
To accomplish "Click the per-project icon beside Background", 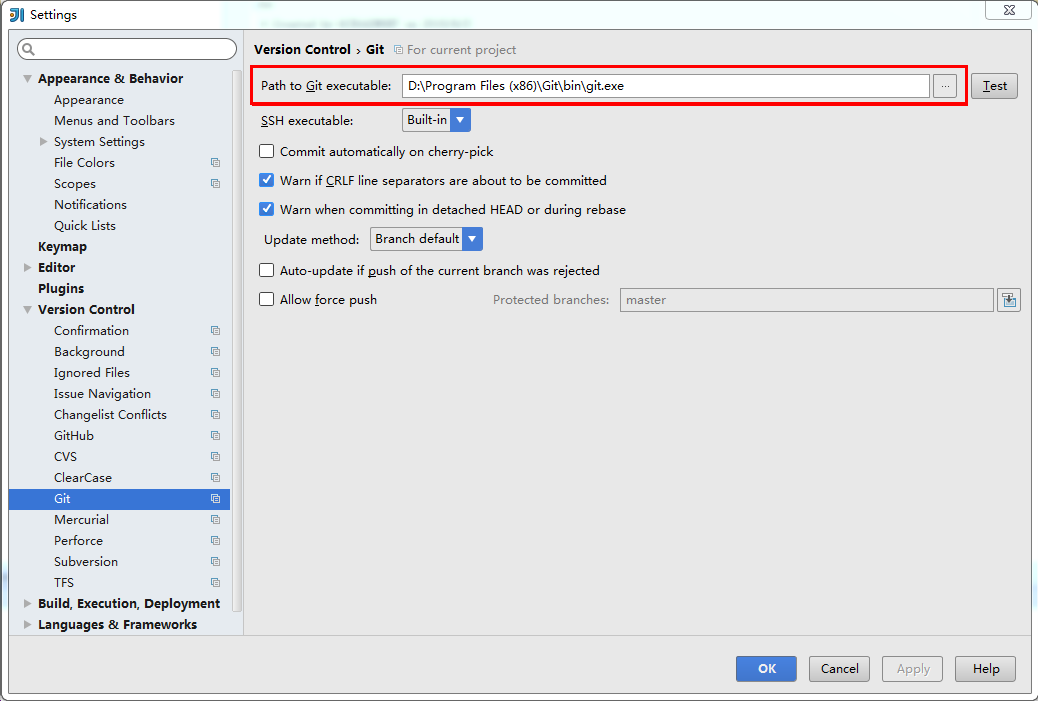I will pyautogui.click(x=215, y=351).
